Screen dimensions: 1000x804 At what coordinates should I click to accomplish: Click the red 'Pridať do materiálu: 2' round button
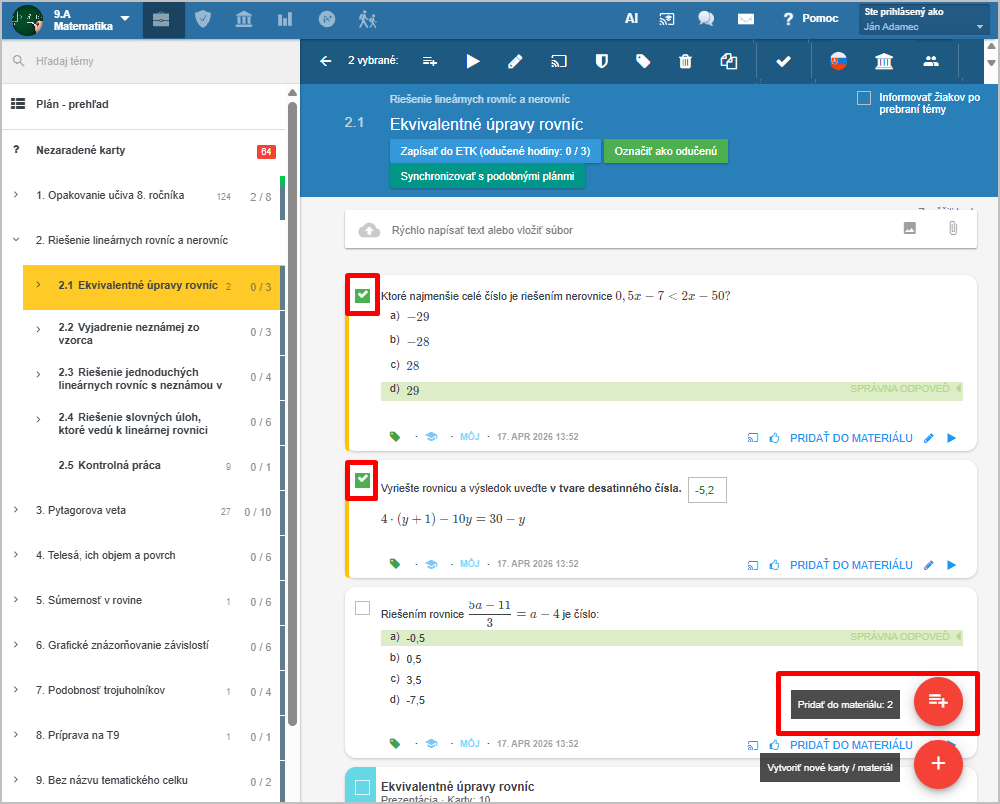click(938, 701)
